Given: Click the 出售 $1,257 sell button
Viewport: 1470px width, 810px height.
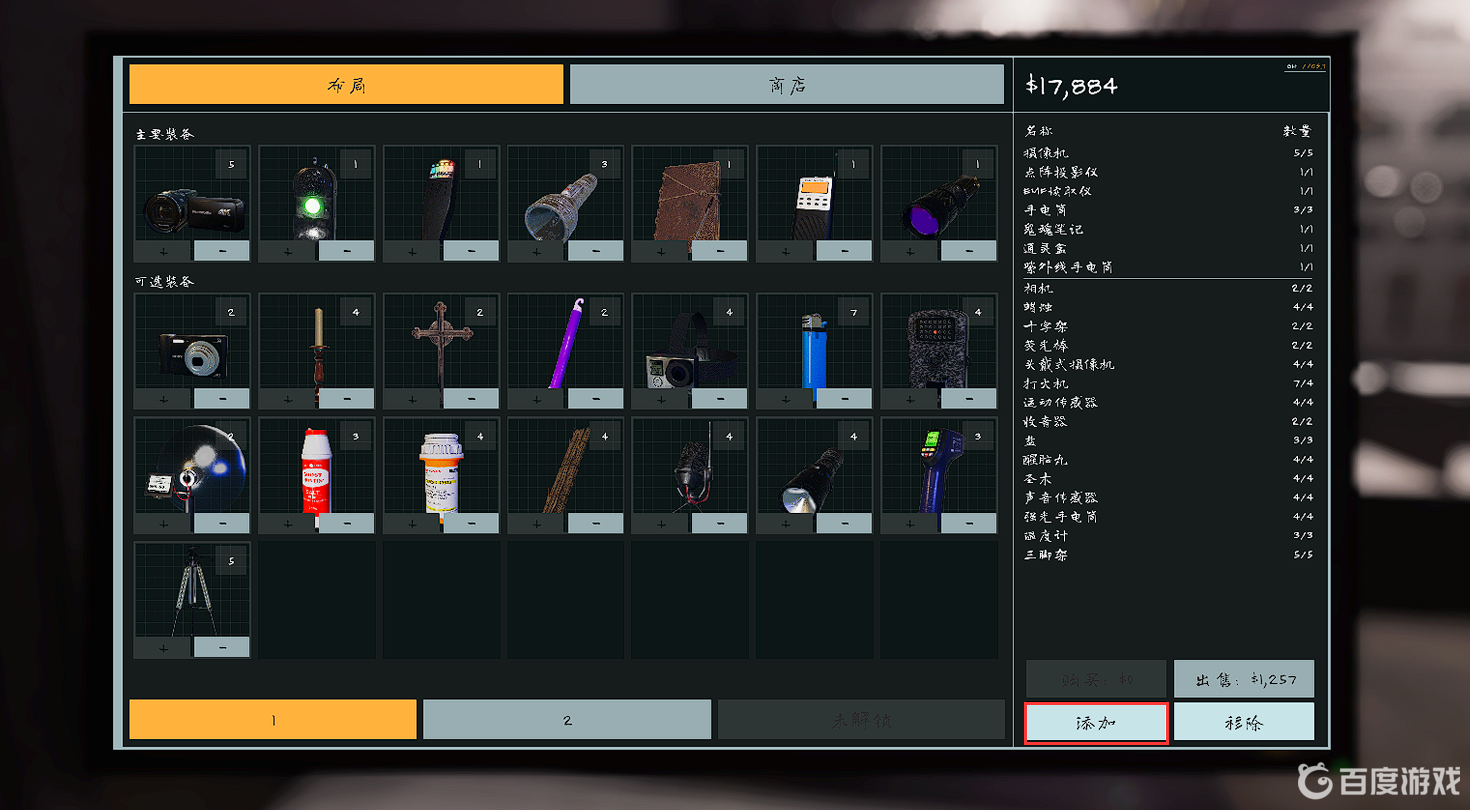Looking at the screenshot, I should coord(1243,679).
